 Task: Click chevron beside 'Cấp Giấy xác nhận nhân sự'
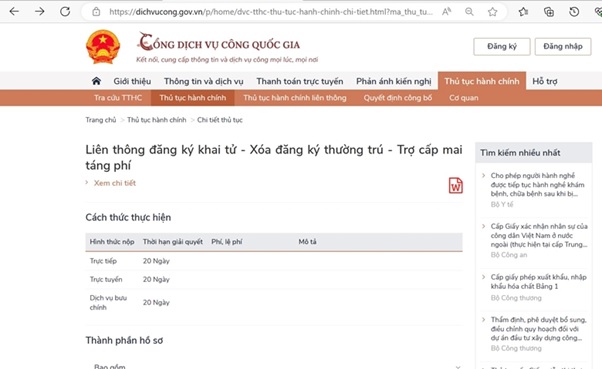[483, 226]
